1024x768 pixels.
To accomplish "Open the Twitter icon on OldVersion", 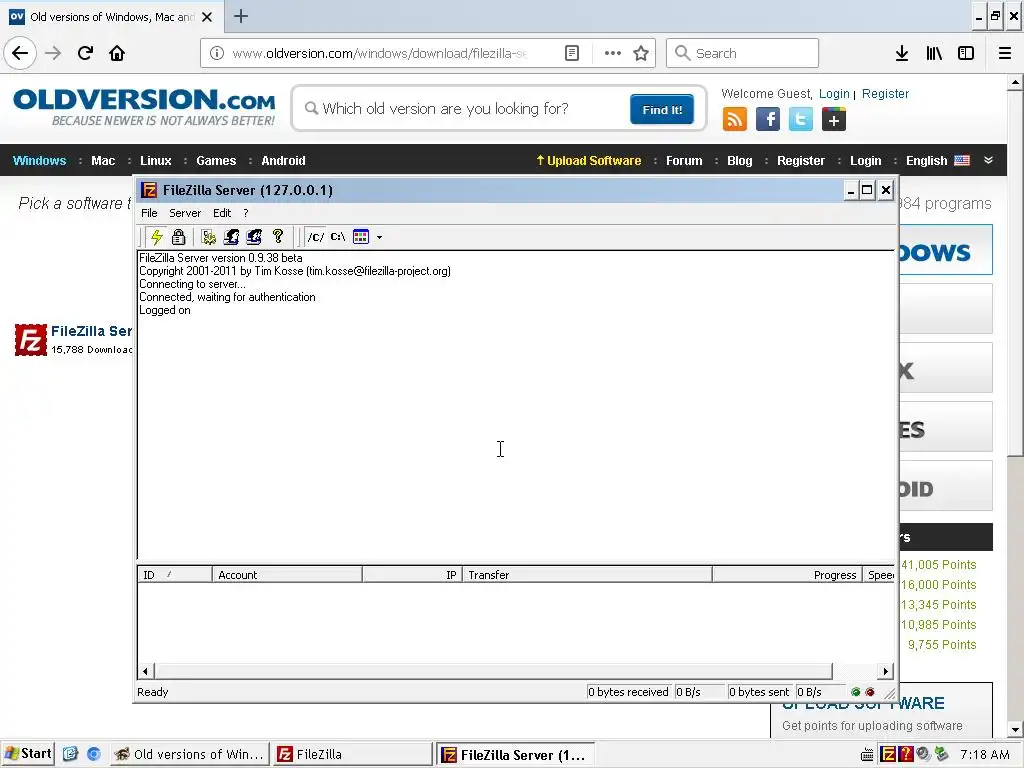I will pos(801,120).
